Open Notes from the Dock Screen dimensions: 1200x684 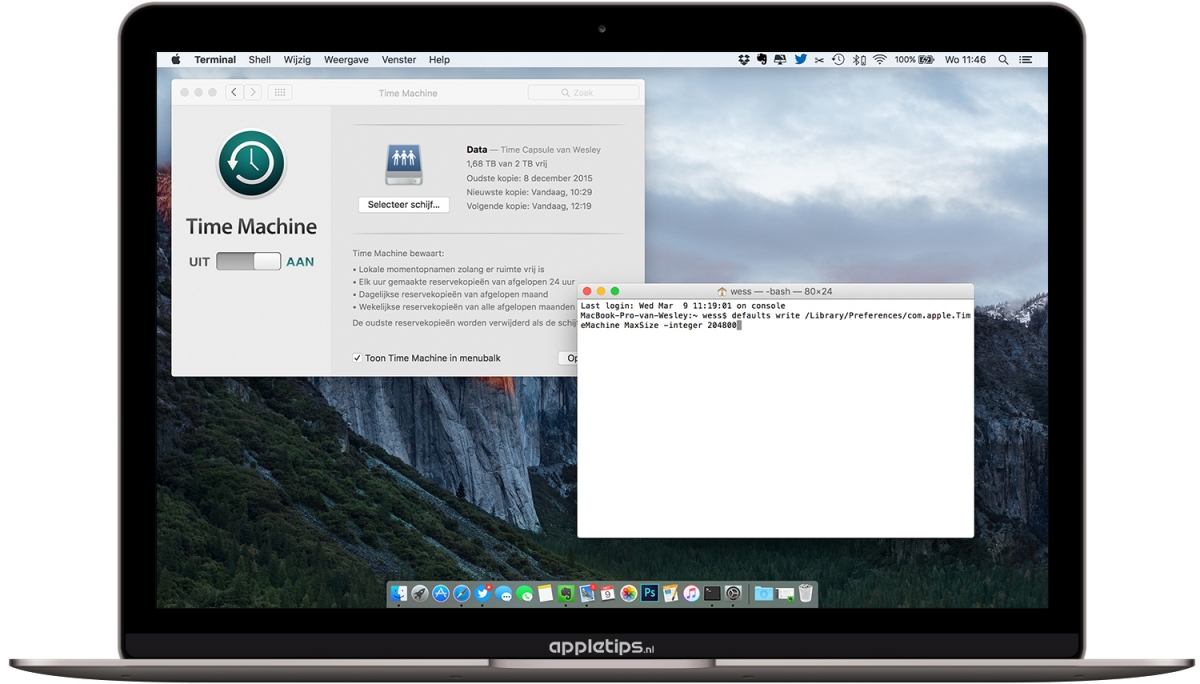pos(545,593)
